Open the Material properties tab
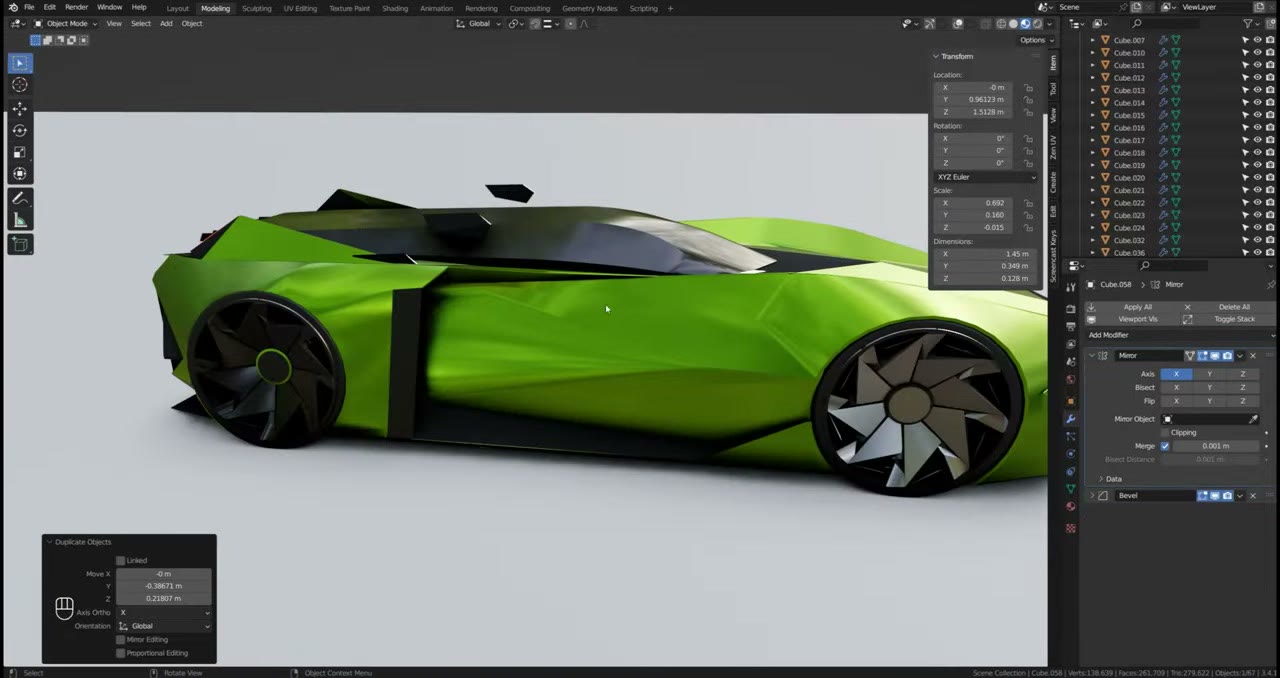This screenshot has width=1280, height=678. point(1071,506)
